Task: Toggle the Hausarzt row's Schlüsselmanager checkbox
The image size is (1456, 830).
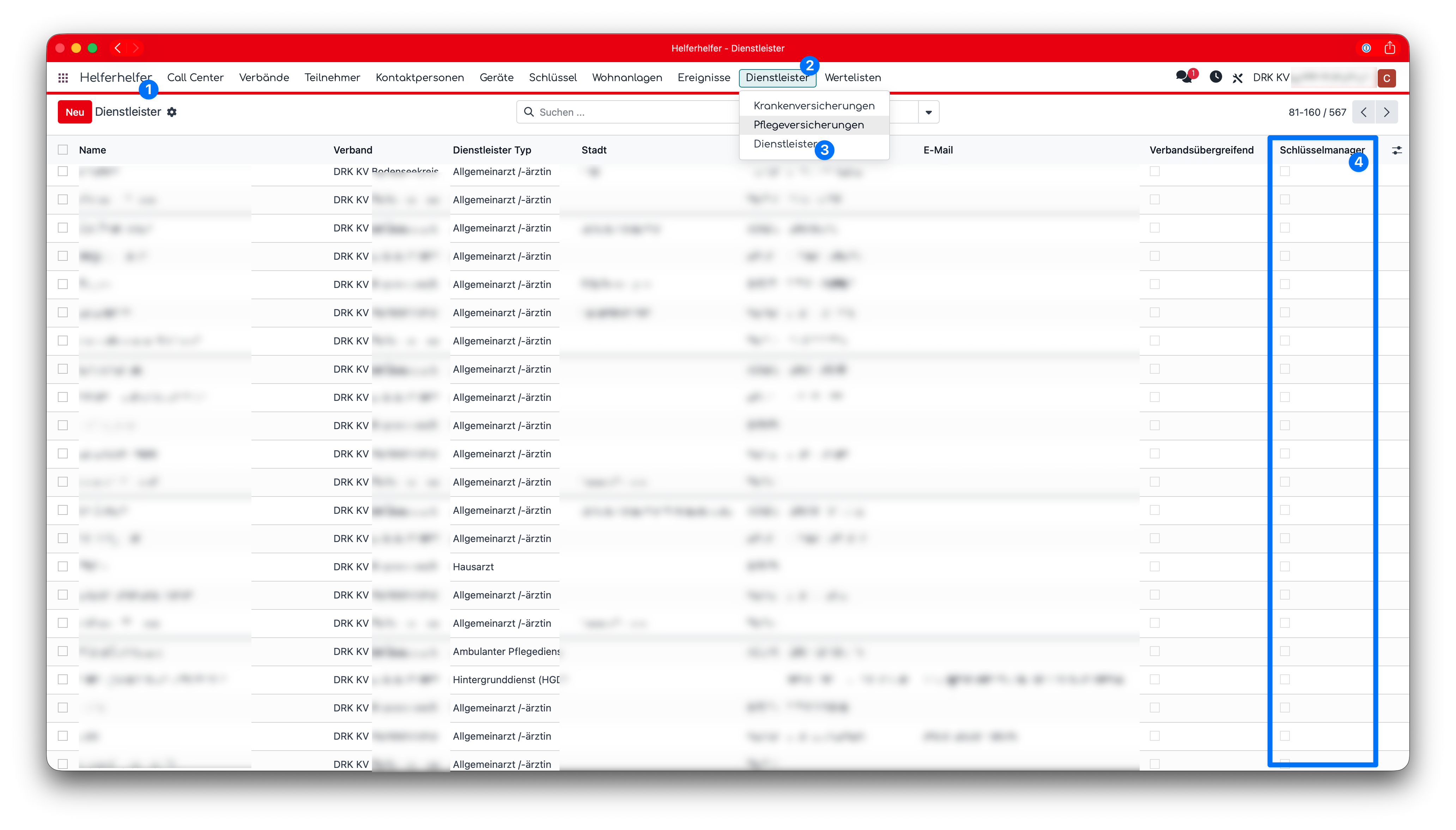Action: 1285,566
